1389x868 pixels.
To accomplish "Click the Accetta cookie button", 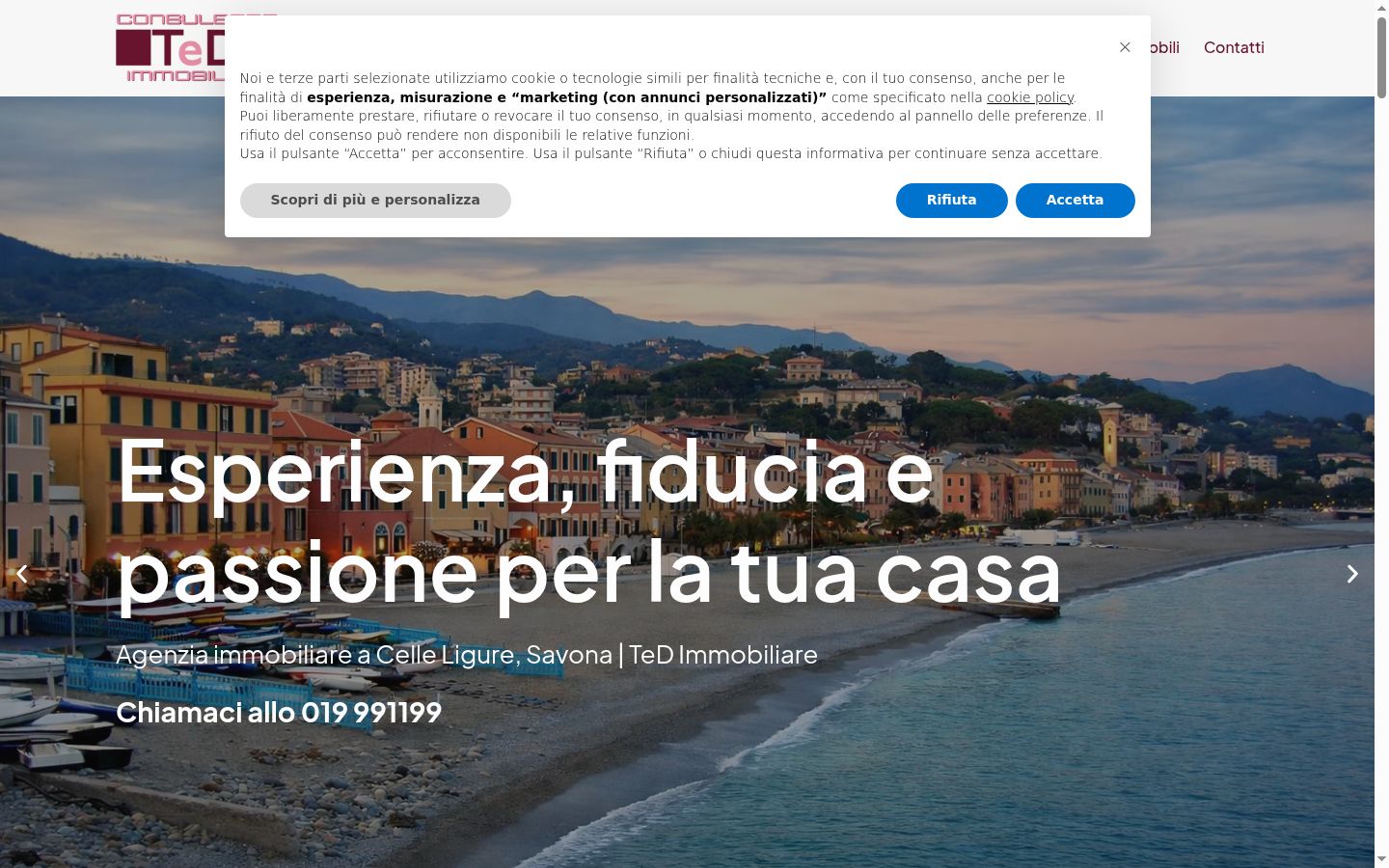I will [1075, 201].
